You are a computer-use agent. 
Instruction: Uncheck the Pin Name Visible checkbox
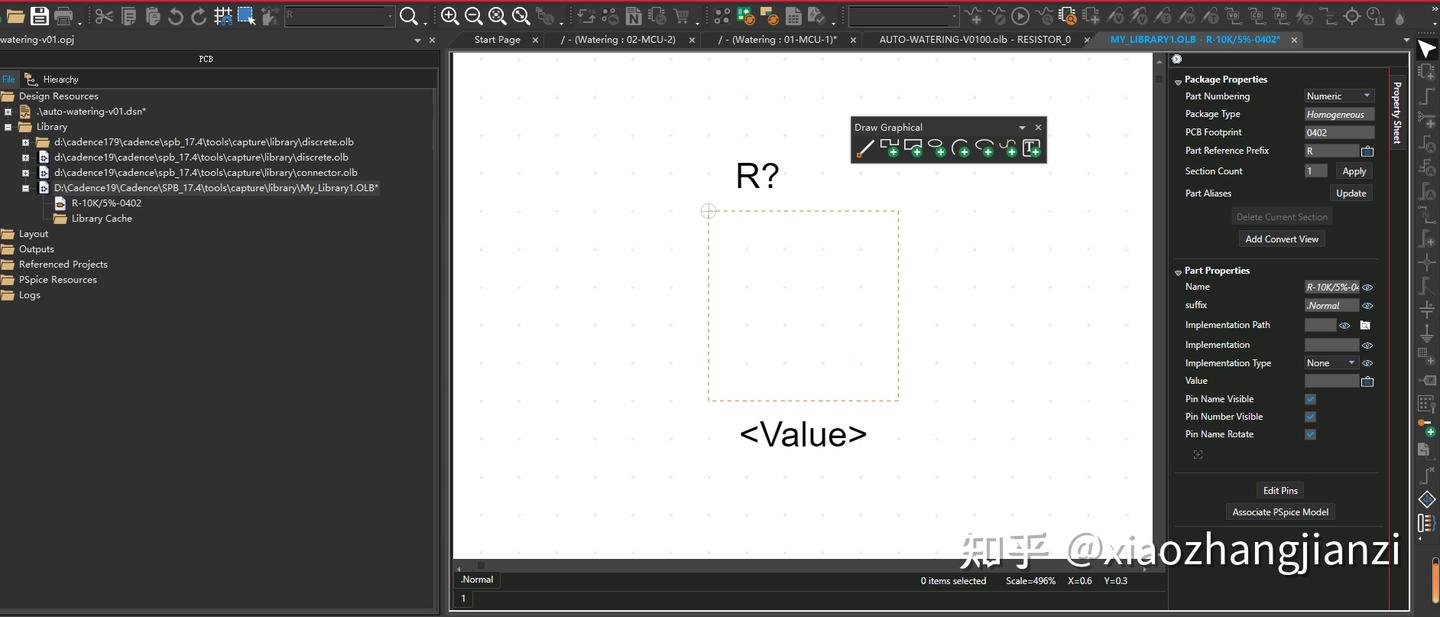[x=1309, y=398]
